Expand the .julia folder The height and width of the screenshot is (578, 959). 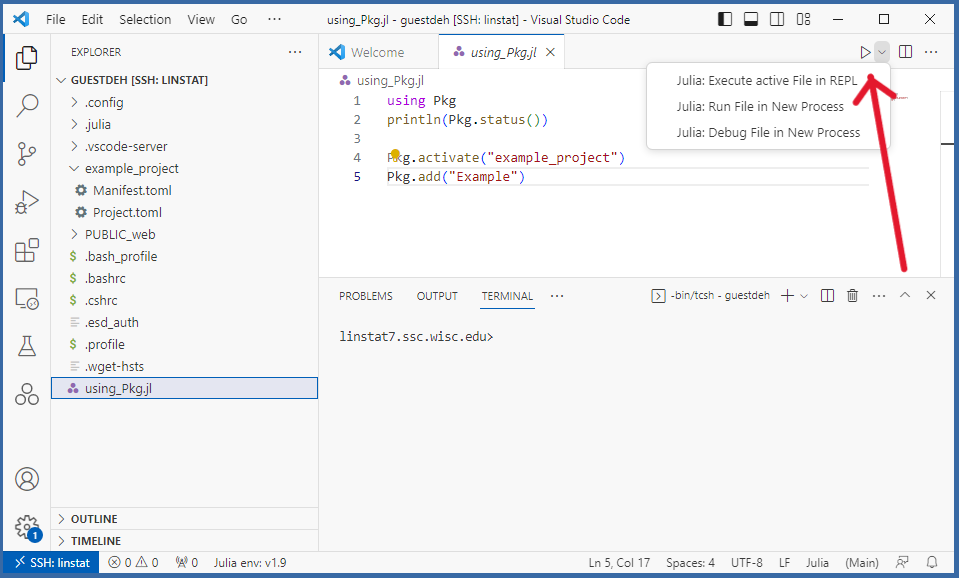coord(97,124)
